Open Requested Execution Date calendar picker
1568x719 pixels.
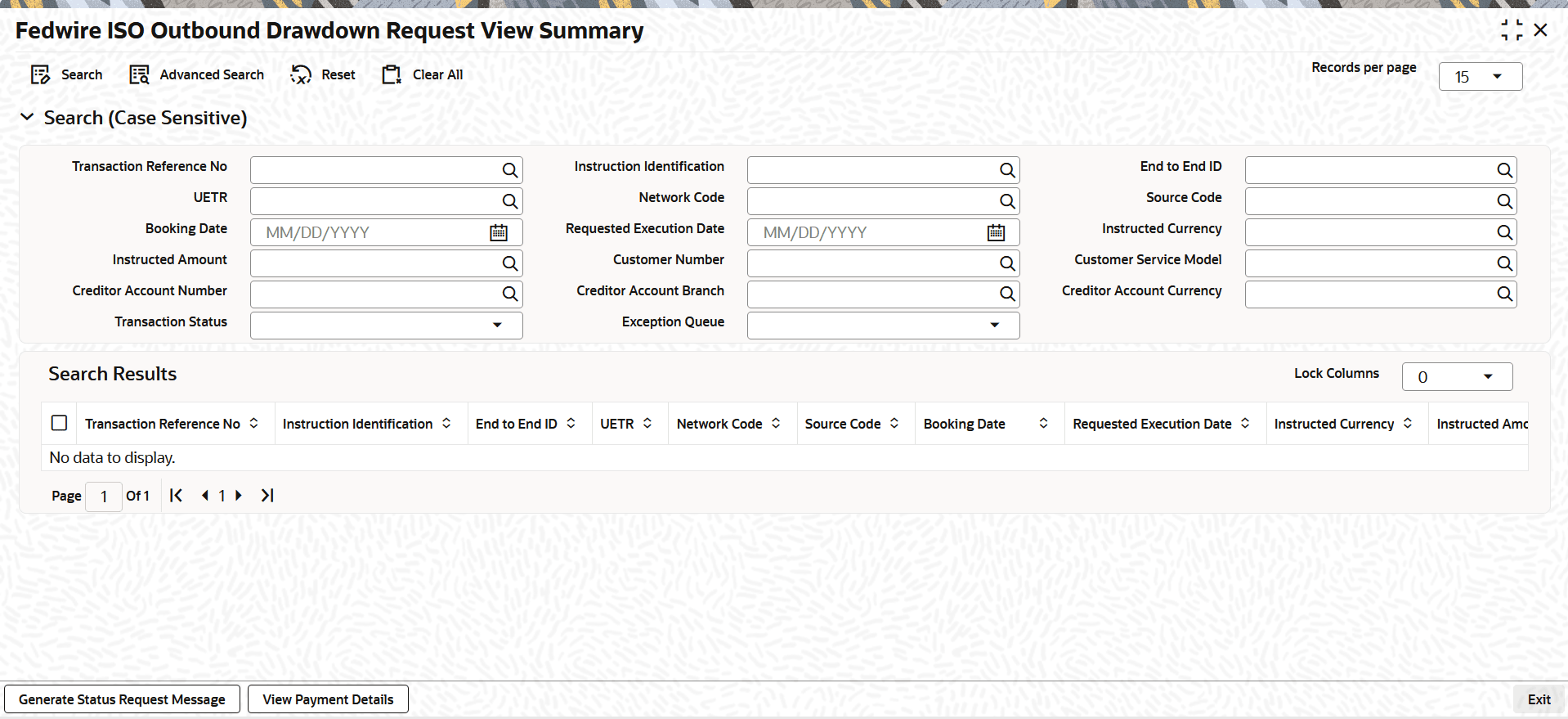pyautogui.click(x=996, y=232)
